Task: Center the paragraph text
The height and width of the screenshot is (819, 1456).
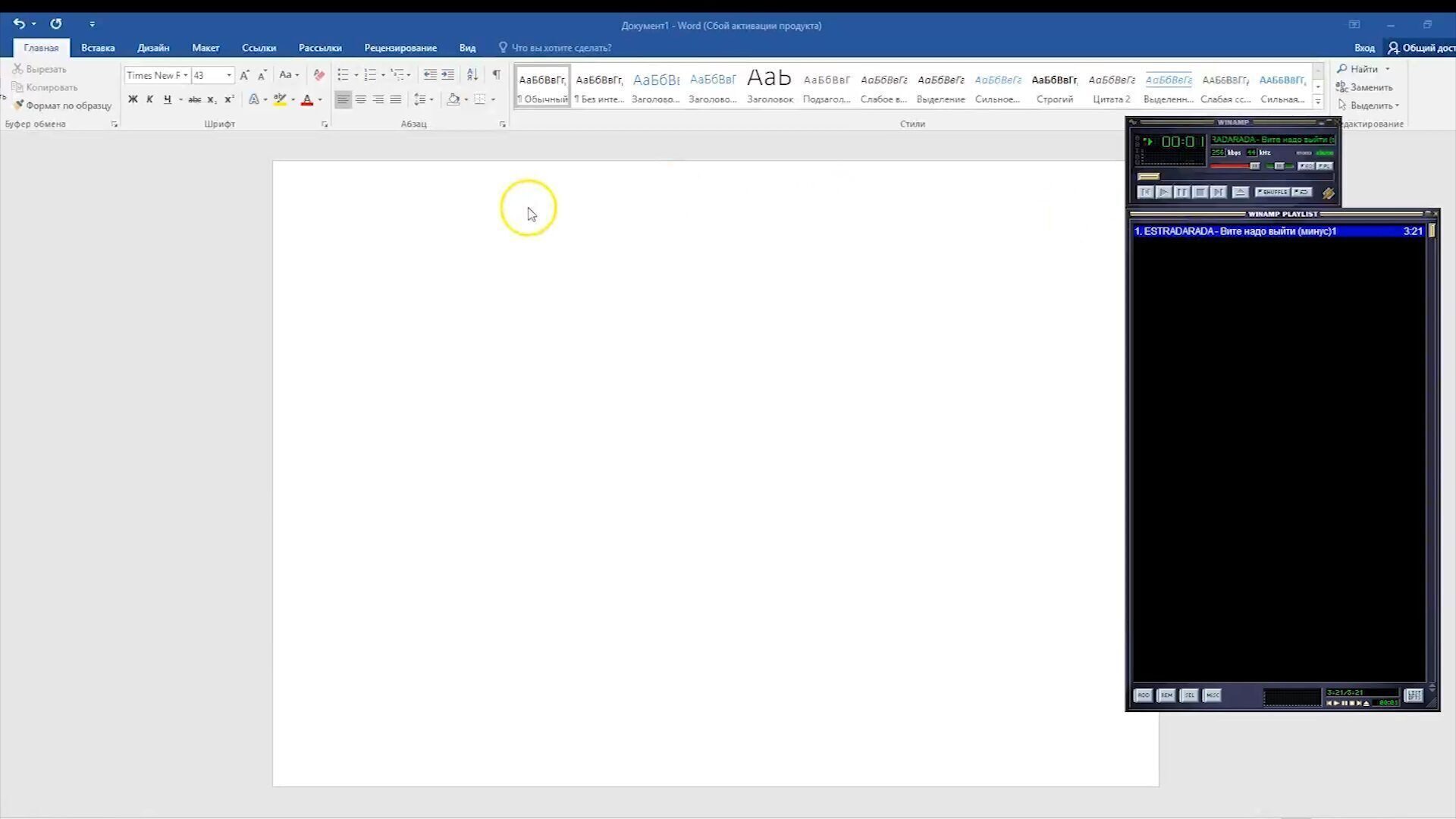Action: pyautogui.click(x=361, y=99)
